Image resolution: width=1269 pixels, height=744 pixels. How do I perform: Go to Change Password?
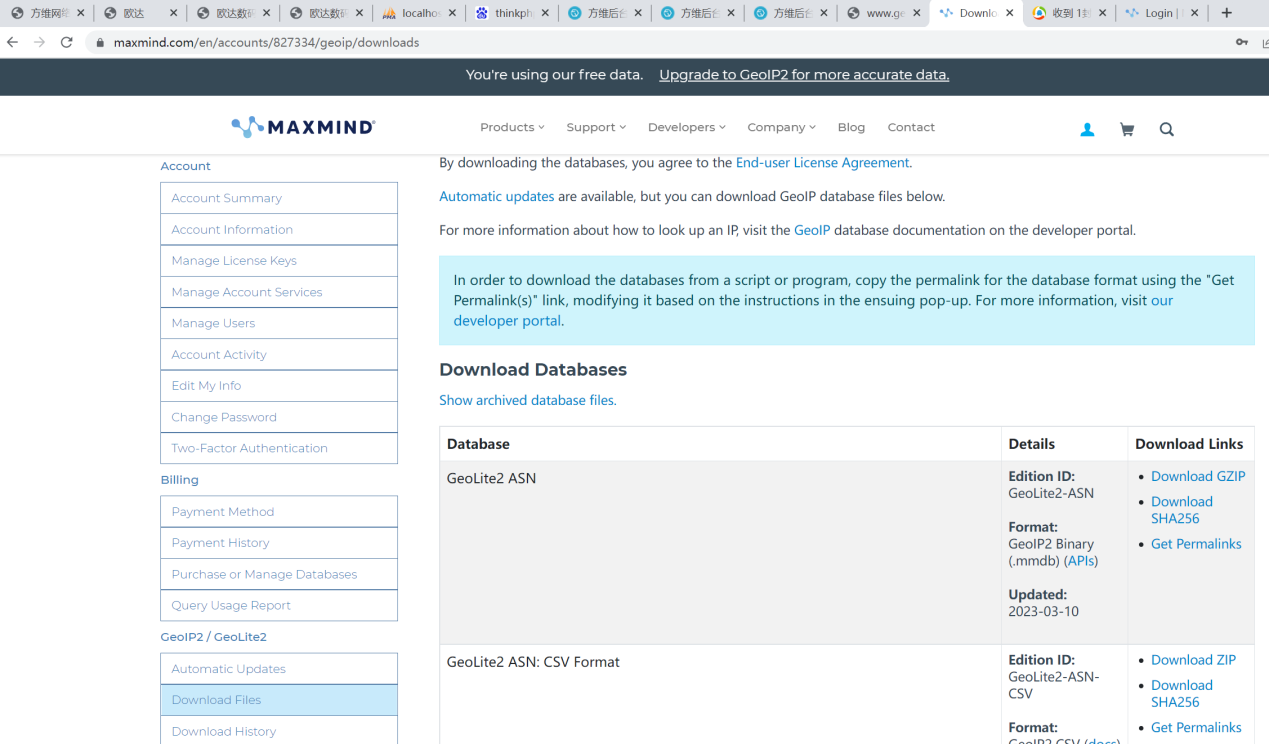[279, 417]
